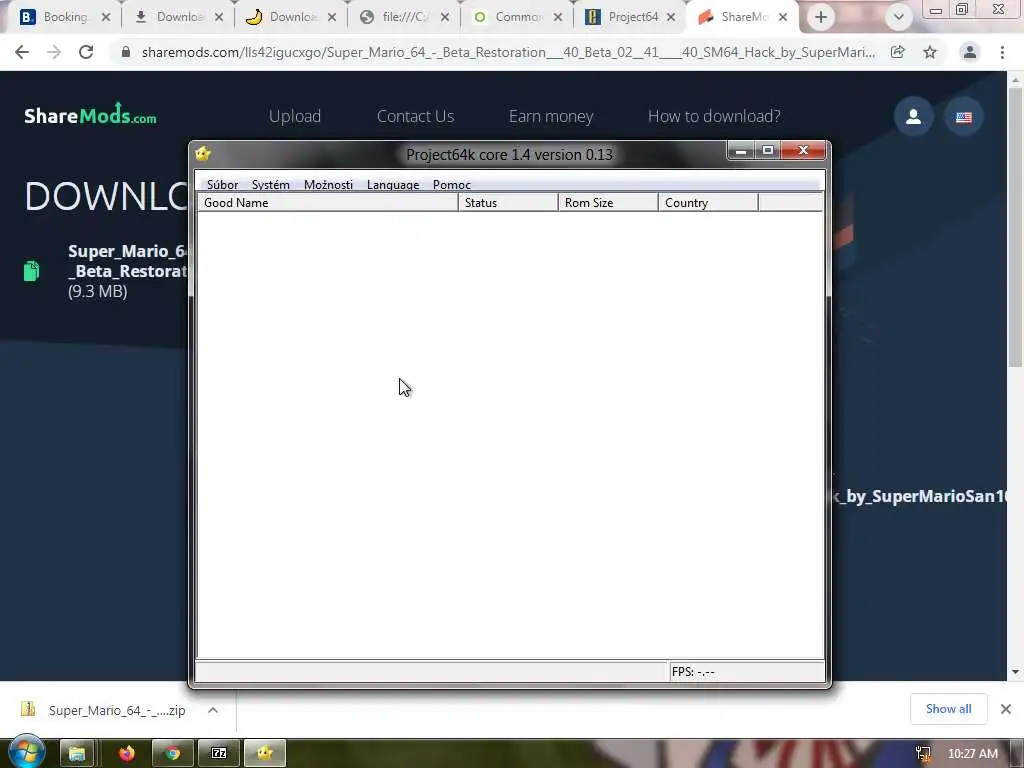The width and height of the screenshot is (1024, 768).
Task: Bookmark this page with star icon
Action: tap(930, 52)
